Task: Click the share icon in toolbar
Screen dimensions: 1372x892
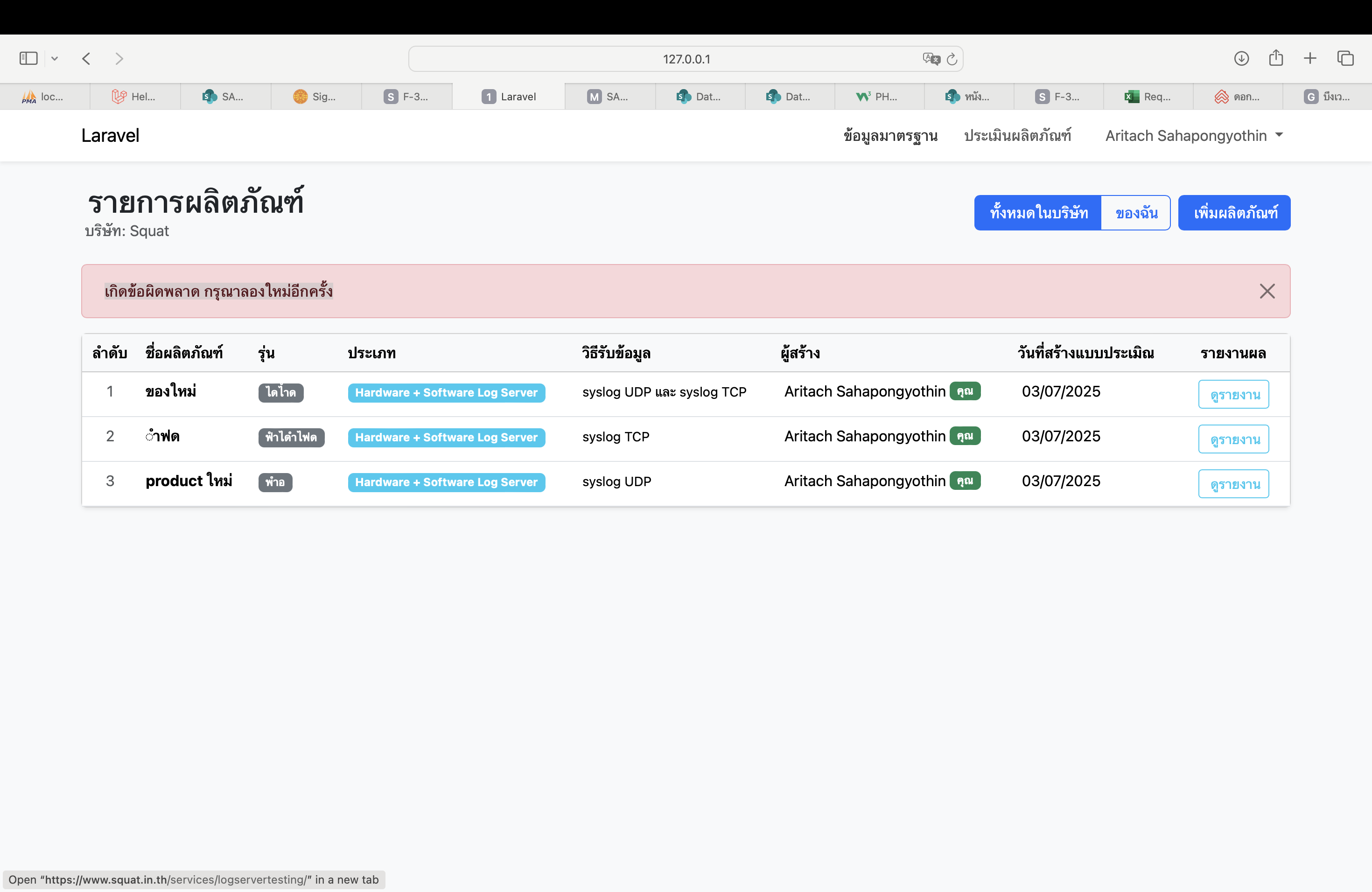Action: tap(1276, 58)
